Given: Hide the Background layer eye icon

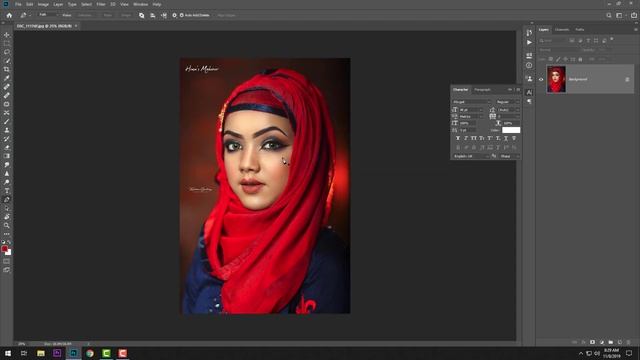Looking at the screenshot, I should (x=541, y=79).
